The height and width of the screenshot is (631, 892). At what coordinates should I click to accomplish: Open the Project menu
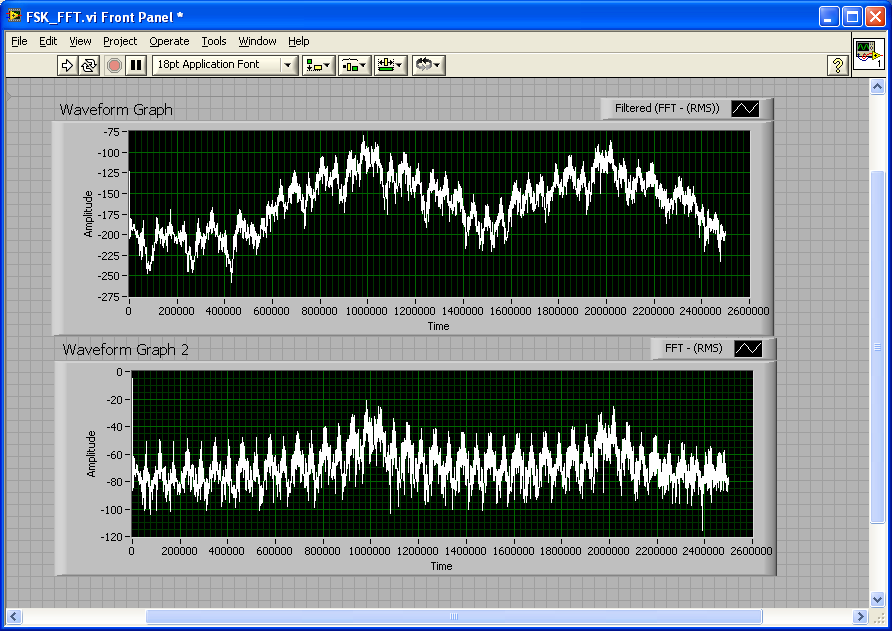(120, 41)
